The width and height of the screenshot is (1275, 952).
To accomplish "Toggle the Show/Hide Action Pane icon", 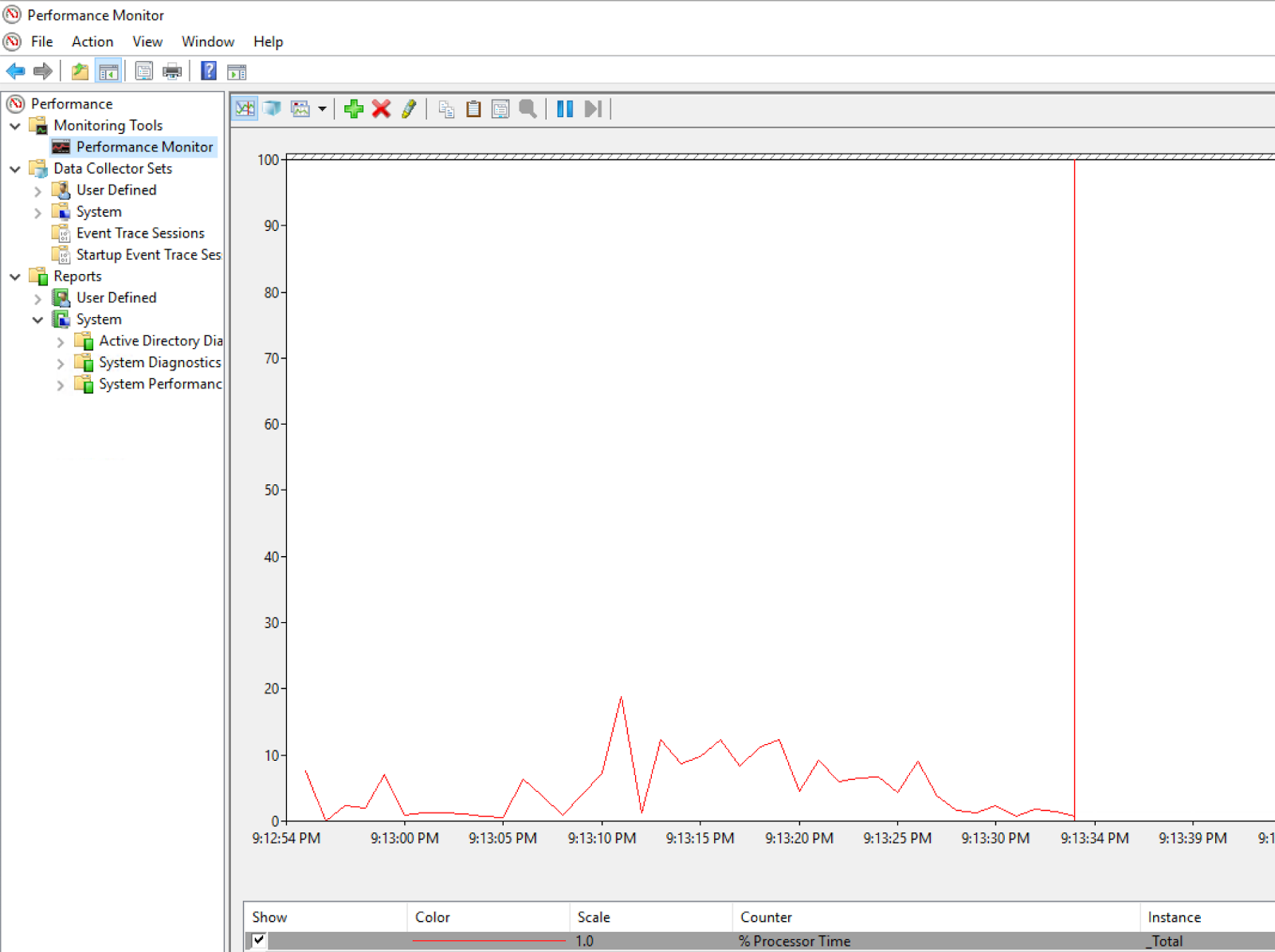I will 237,72.
